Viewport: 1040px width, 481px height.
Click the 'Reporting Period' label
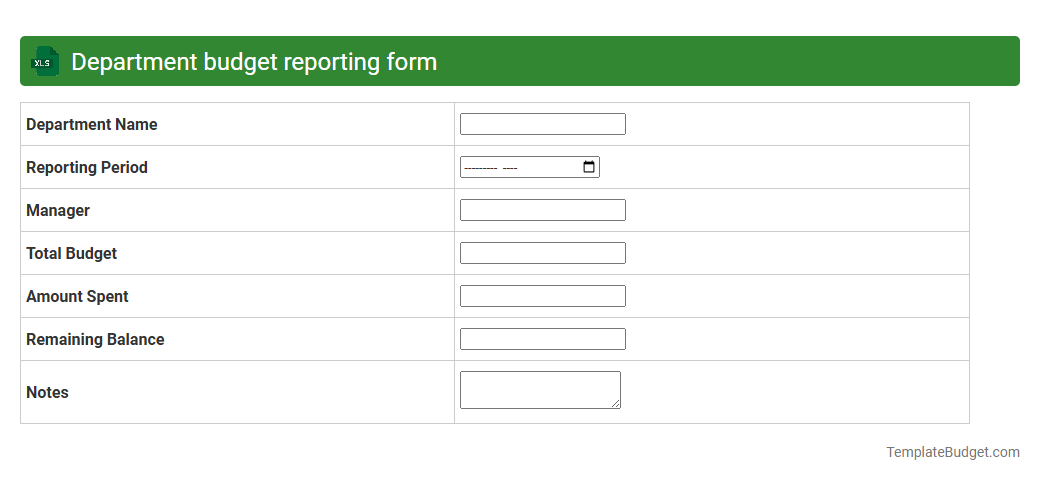click(87, 168)
